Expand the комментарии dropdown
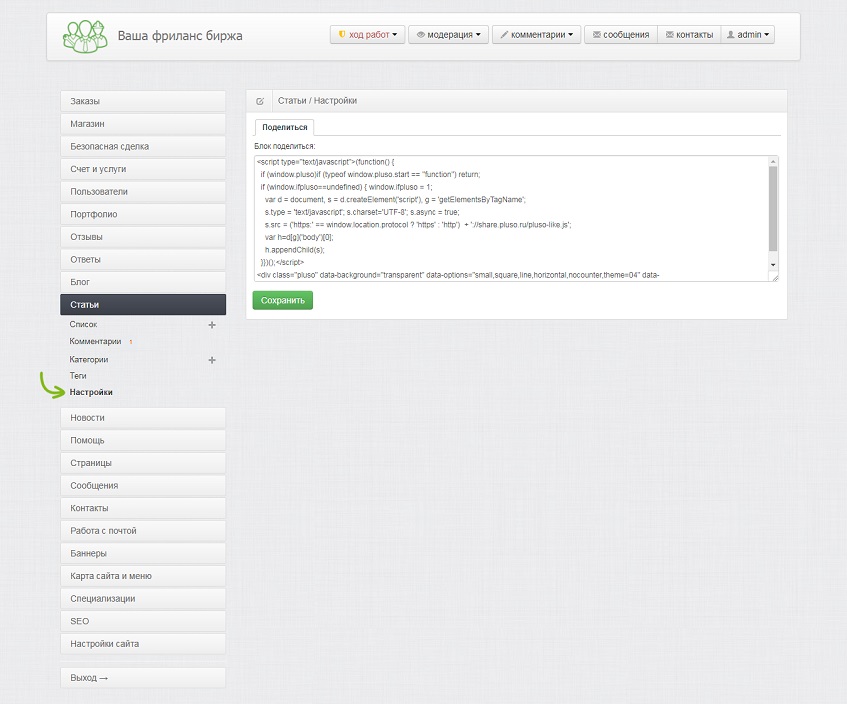This screenshot has width=847, height=704. [536, 35]
